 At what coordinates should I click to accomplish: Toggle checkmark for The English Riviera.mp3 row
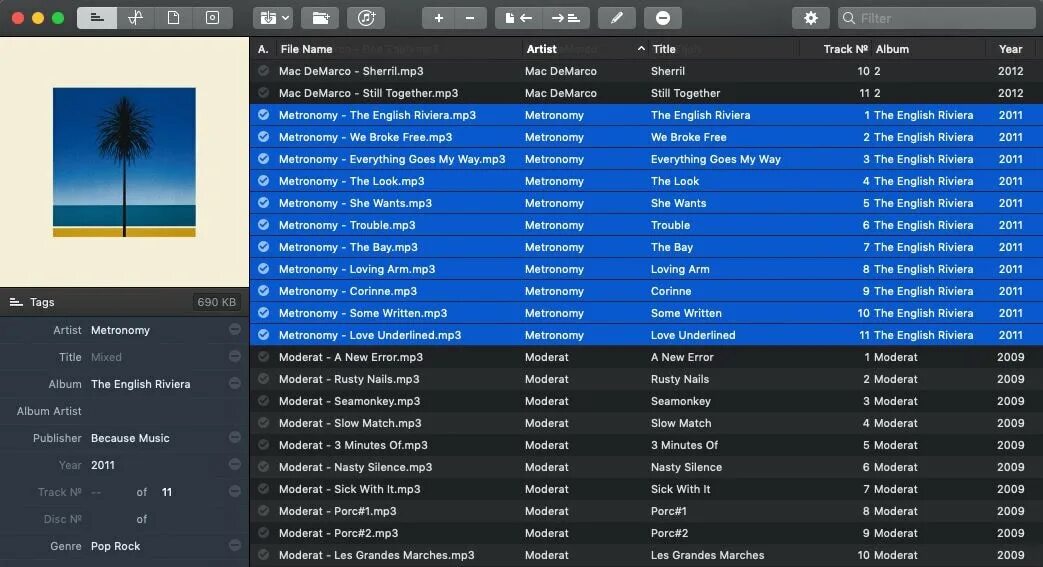coord(263,114)
